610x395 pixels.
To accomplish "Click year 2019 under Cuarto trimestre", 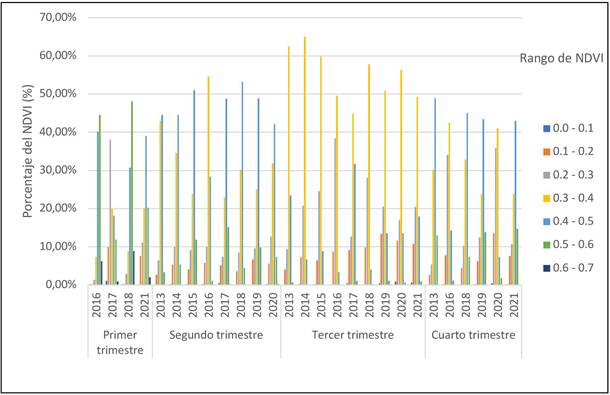I will point(482,305).
